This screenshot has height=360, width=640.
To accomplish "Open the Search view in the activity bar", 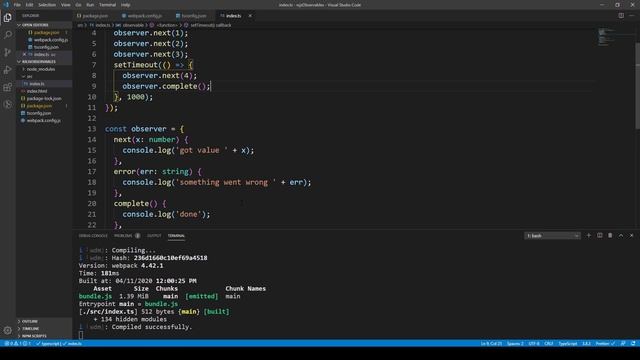I will coord(8,35).
